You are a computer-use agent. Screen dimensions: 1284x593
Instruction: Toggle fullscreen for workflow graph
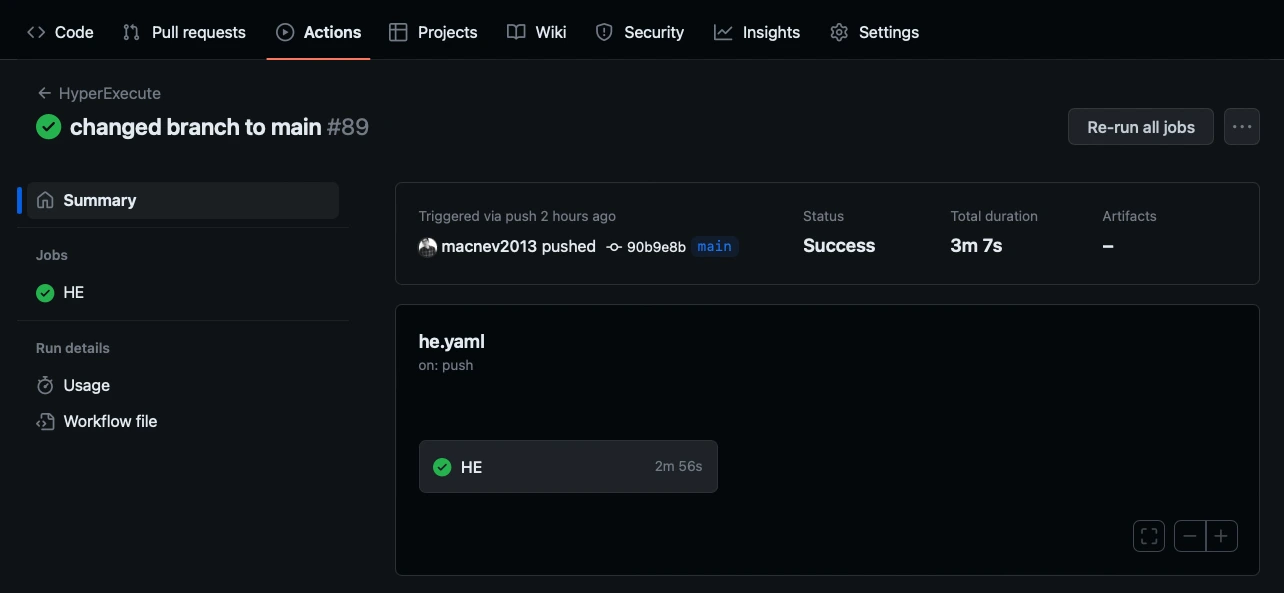coord(1149,536)
